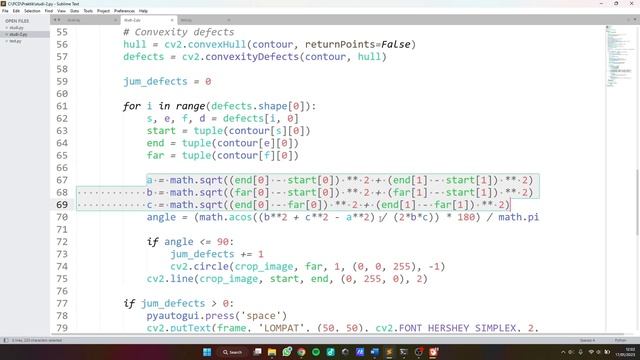Viewport: 640px width, 360px height.
Task: Close the first file tab
Action: (x=116, y=20)
